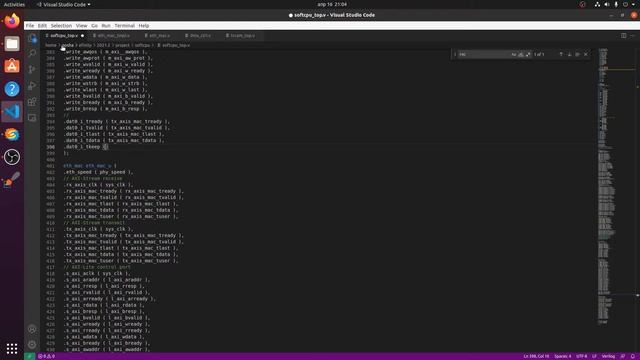Screen dimensions: 640x360
Task: Click code line '.eth_speed ( phy_speed )'
Action: coord(98,172)
